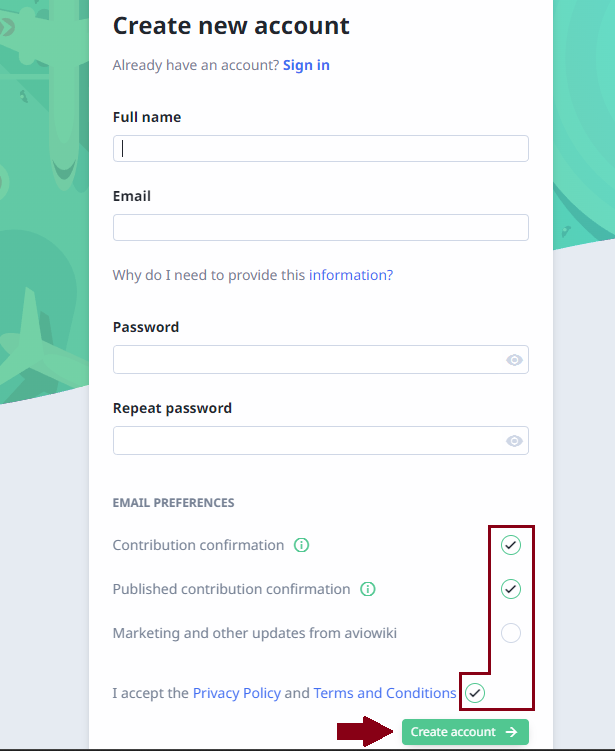
Task: Focus the Full name input field
Action: point(321,148)
